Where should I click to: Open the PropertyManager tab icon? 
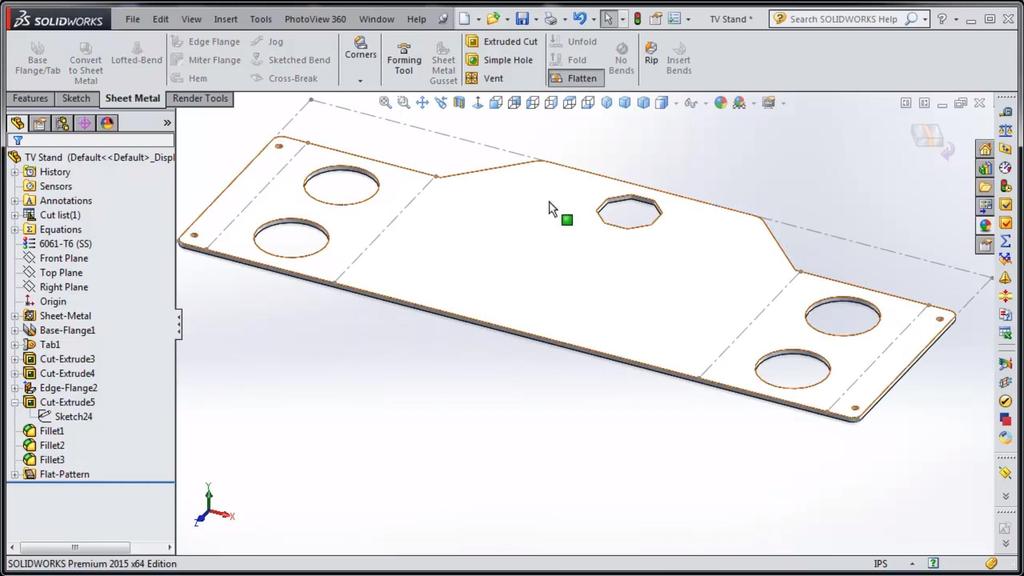pyautogui.click(x=40, y=123)
